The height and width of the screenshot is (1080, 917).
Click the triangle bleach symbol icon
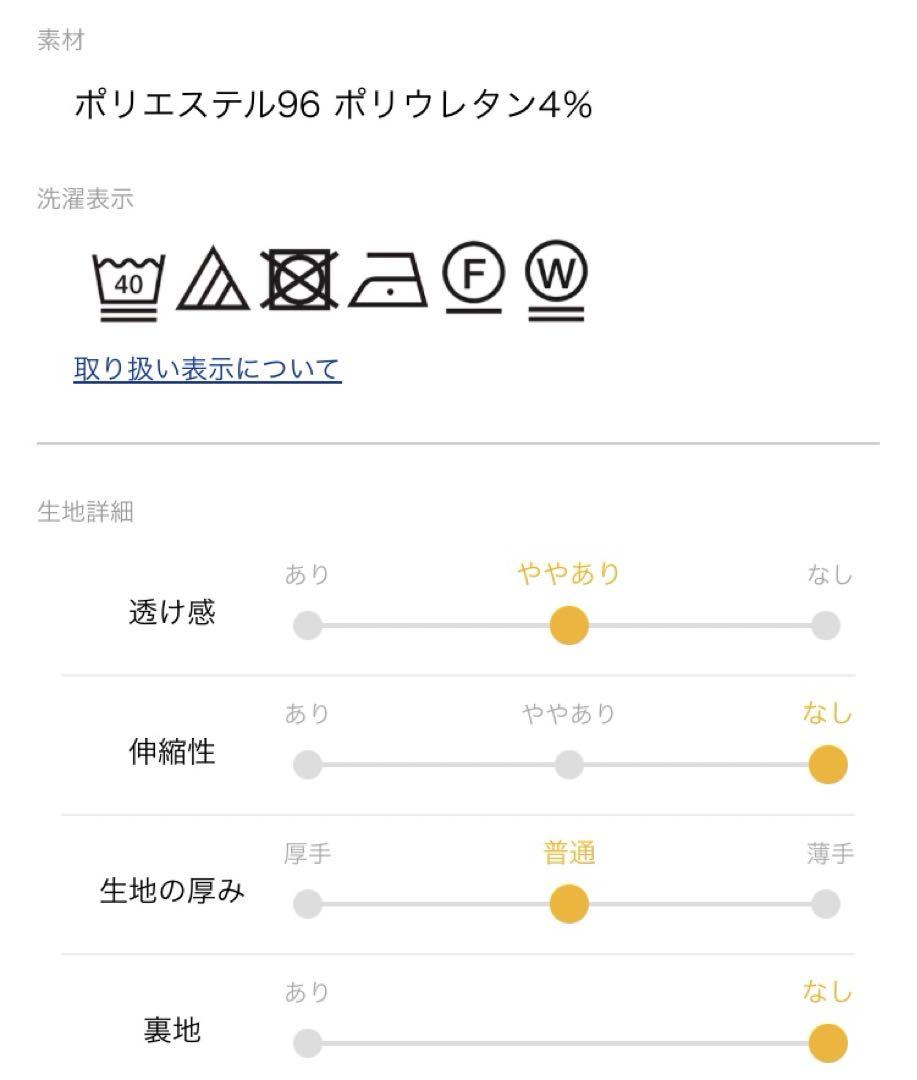click(213, 279)
